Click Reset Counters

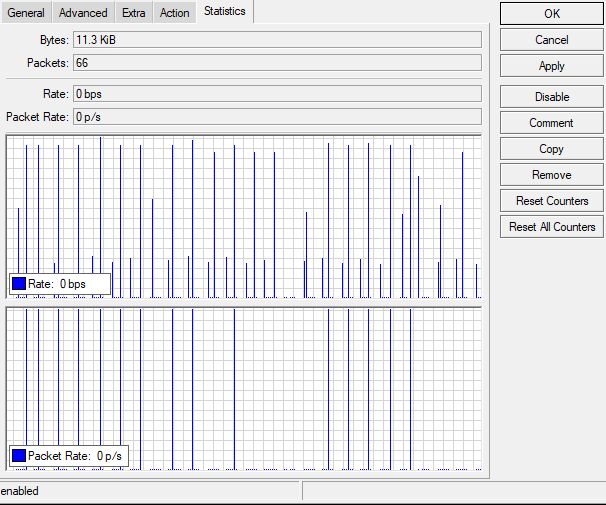[552, 201]
